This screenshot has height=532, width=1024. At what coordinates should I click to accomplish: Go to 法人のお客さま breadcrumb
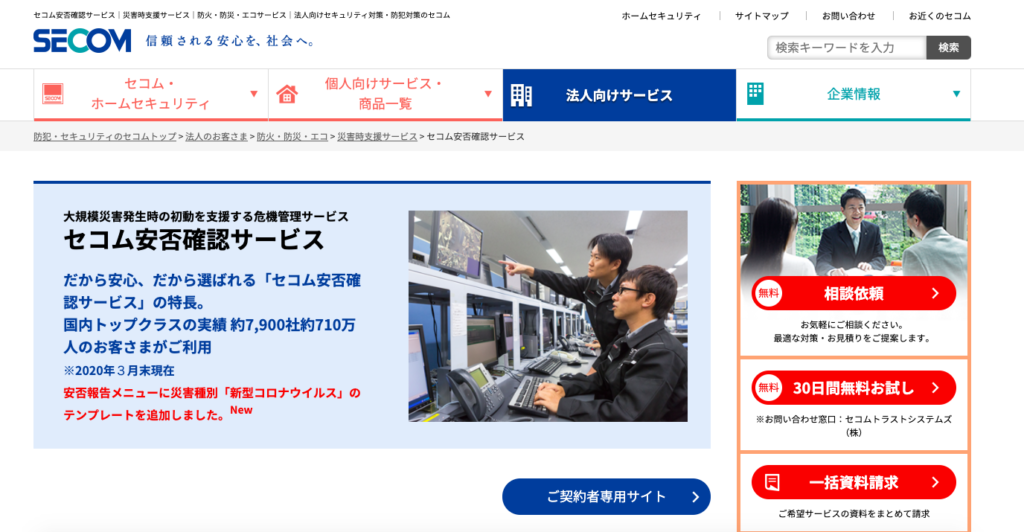pyautogui.click(x=216, y=136)
